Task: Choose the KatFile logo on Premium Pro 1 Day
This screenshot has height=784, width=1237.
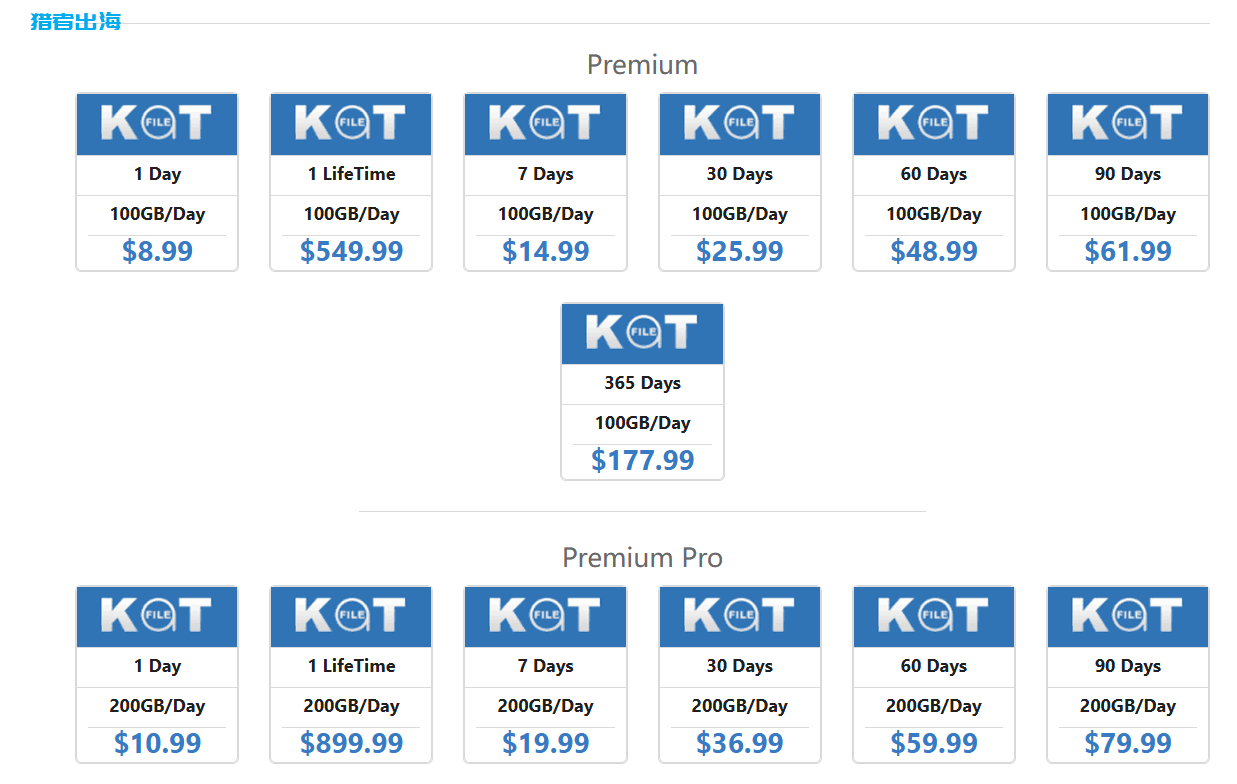Action: coord(157,617)
